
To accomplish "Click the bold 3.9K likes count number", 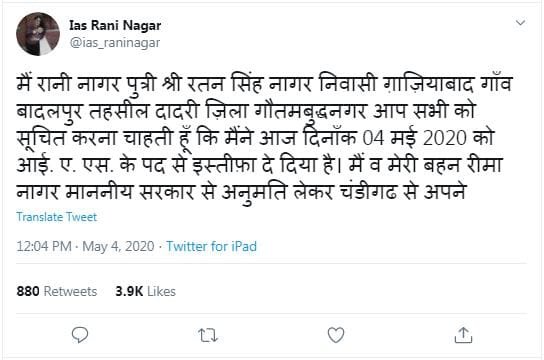I will tap(129, 291).
